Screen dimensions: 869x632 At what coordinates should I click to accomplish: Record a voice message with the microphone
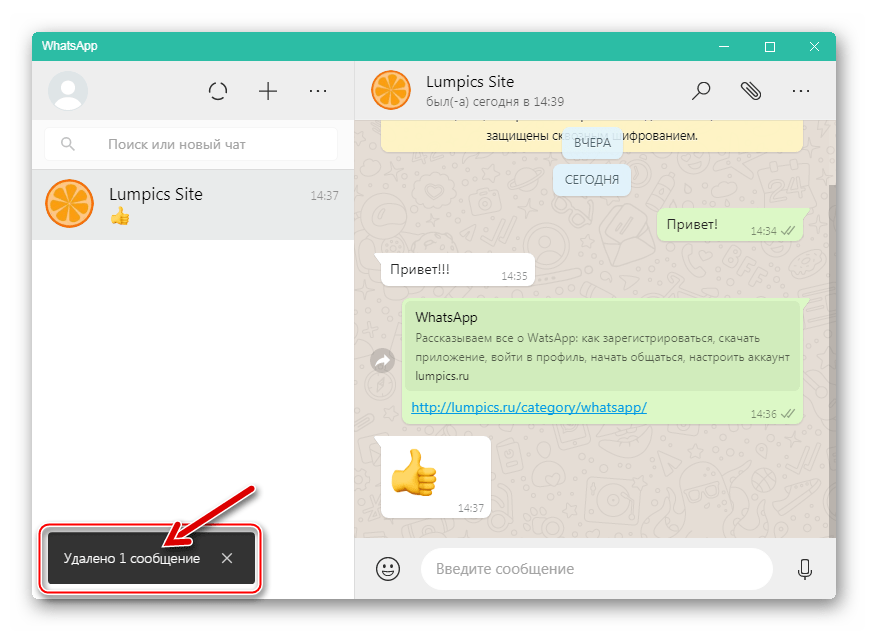[x=805, y=569]
